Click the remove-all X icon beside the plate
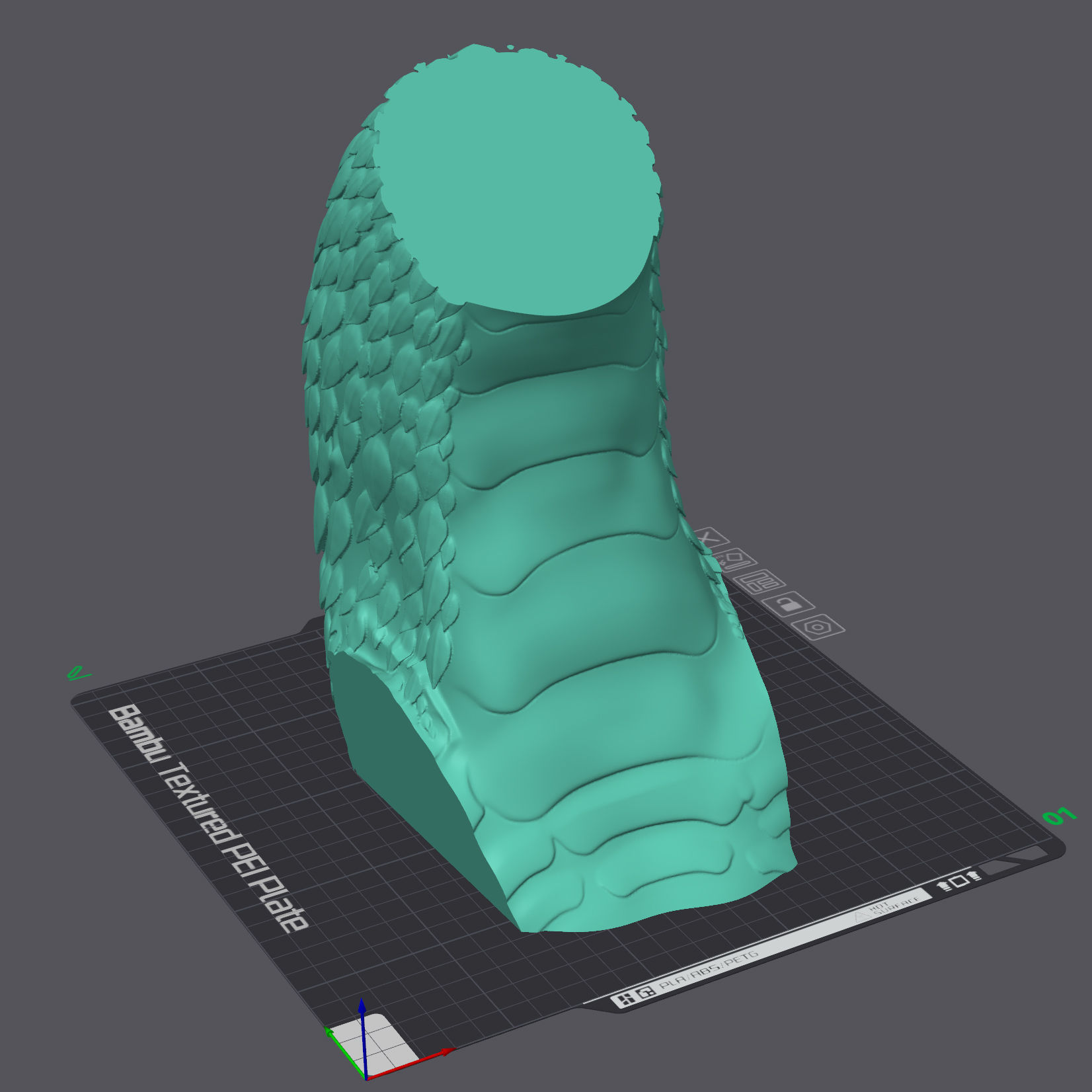The width and height of the screenshot is (1092, 1092). (711, 538)
